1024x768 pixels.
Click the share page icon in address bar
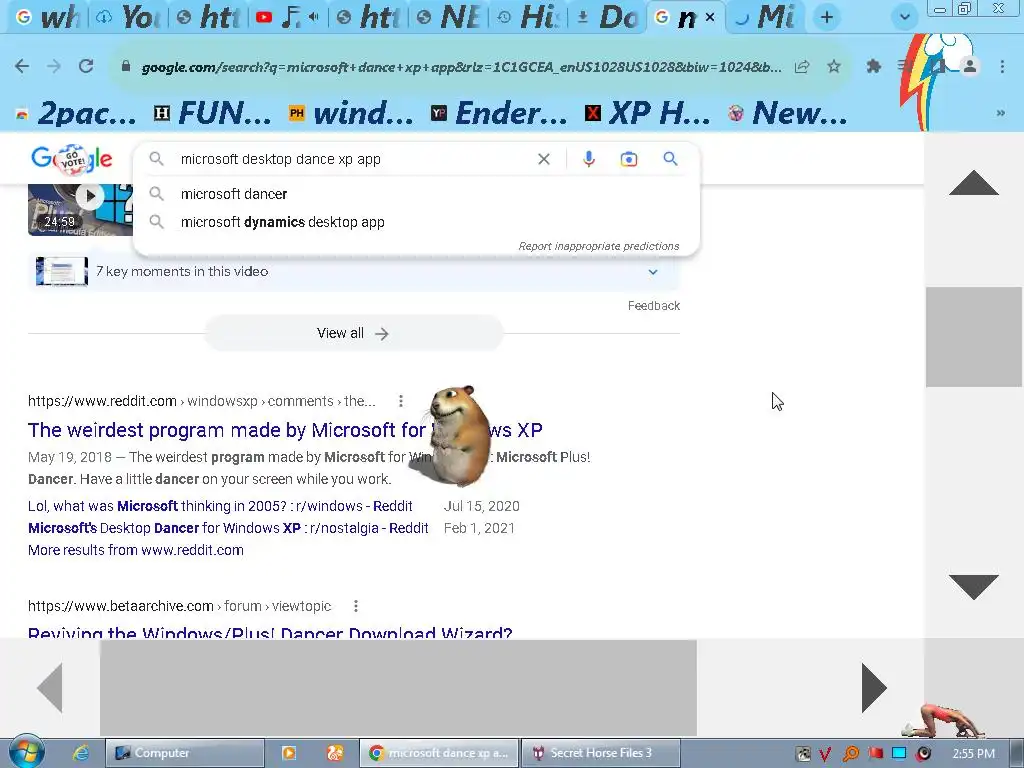(x=802, y=67)
